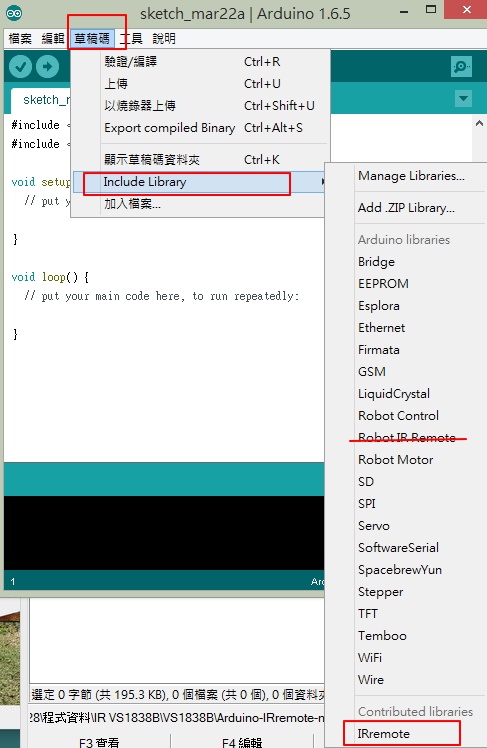Click the Upload arrow toolbar icon

tap(47, 66)
